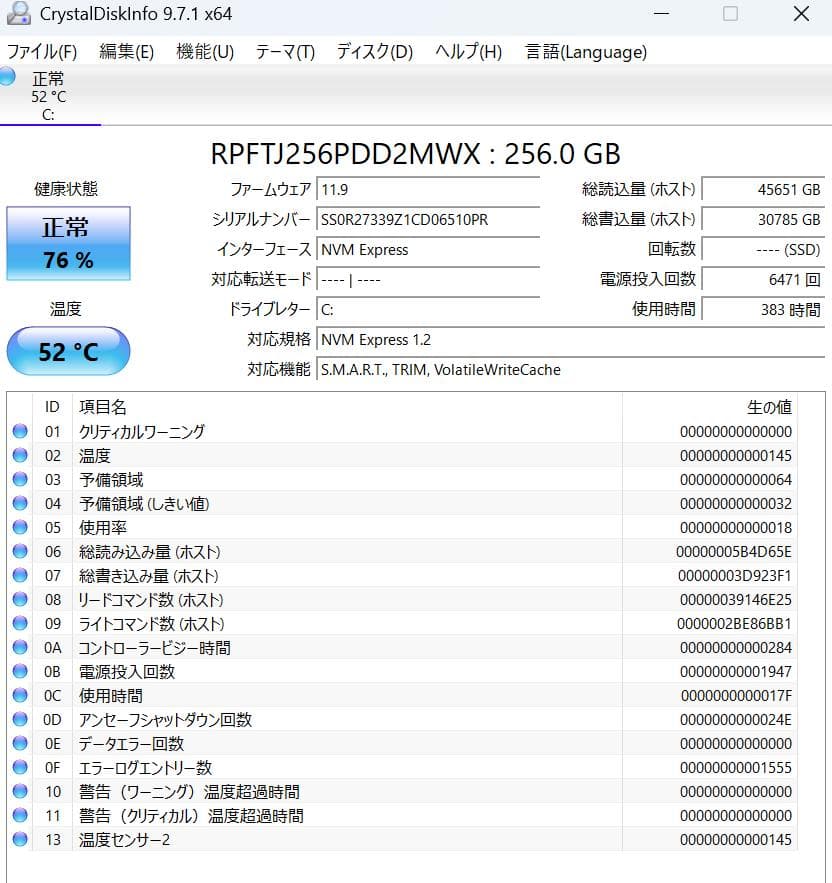Click the 対応規格 field NVM Express 1.2
This screenshot has width=832, height=883.
click(571, 340)
